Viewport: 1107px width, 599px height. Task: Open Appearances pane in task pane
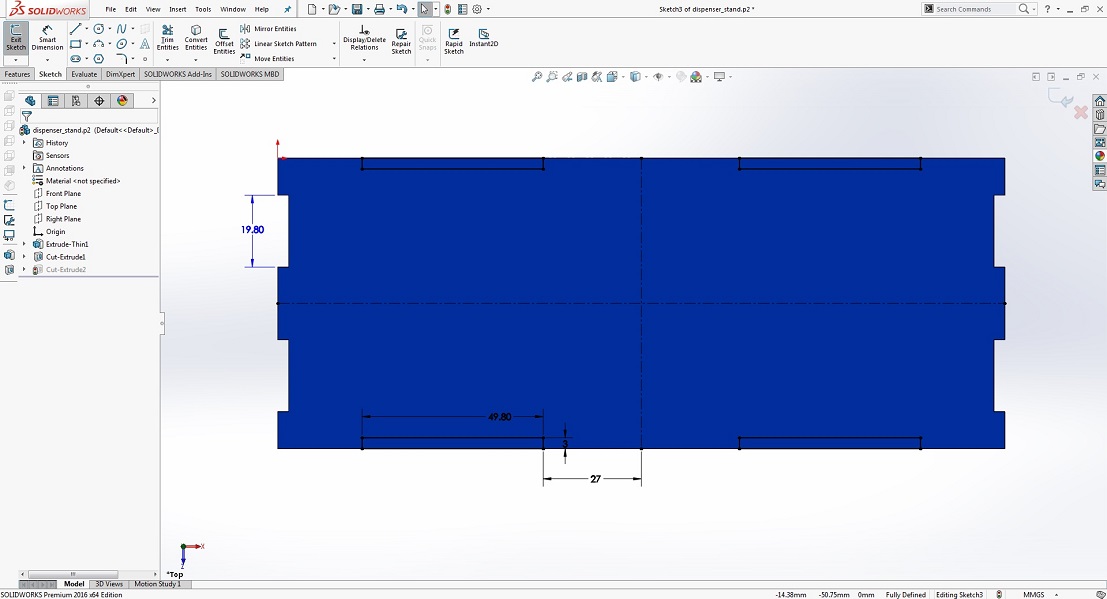(1099, 156)
